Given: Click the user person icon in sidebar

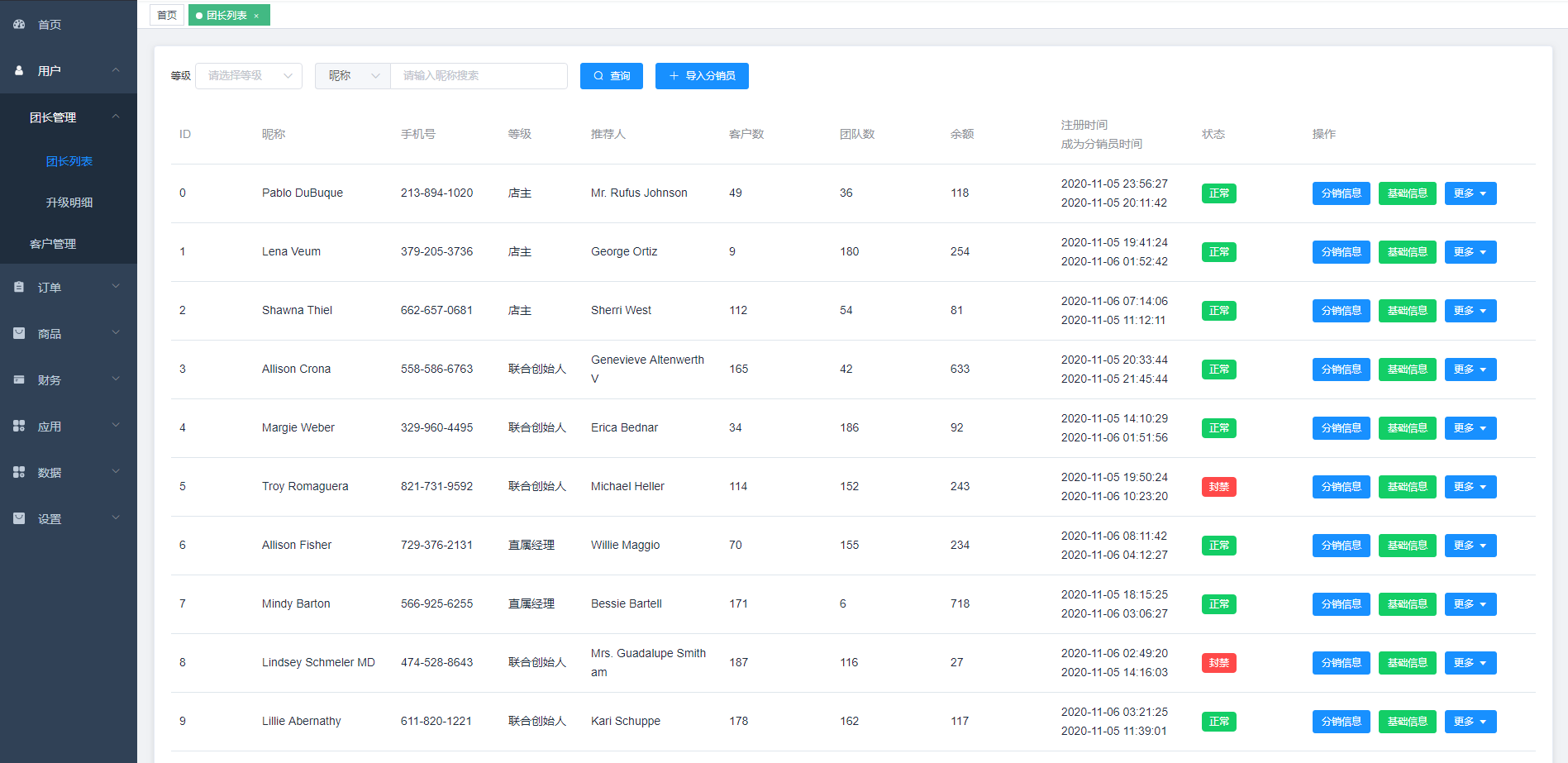Looking at the screenshot, I should (19, 70).
